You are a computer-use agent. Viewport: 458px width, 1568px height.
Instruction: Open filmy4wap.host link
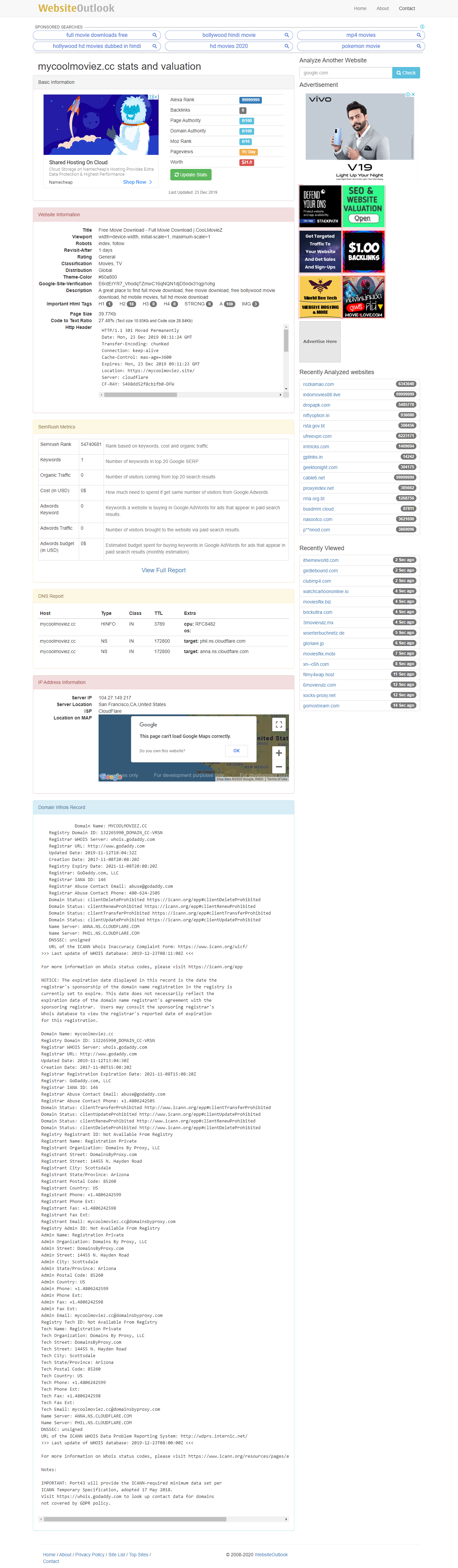[319, 675]
